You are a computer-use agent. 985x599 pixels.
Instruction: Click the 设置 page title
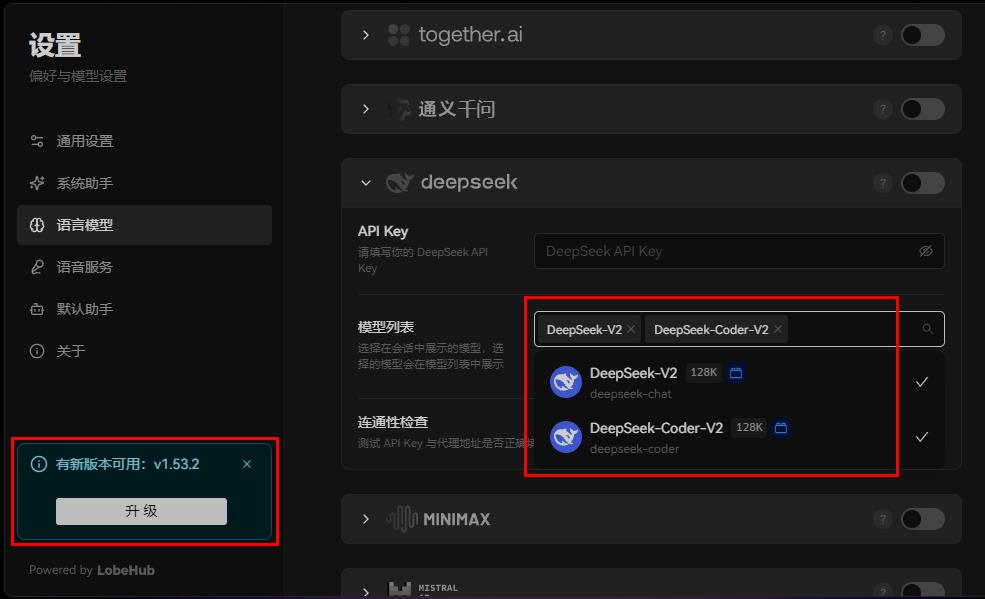pyautogui.click(x=55, y=45)
